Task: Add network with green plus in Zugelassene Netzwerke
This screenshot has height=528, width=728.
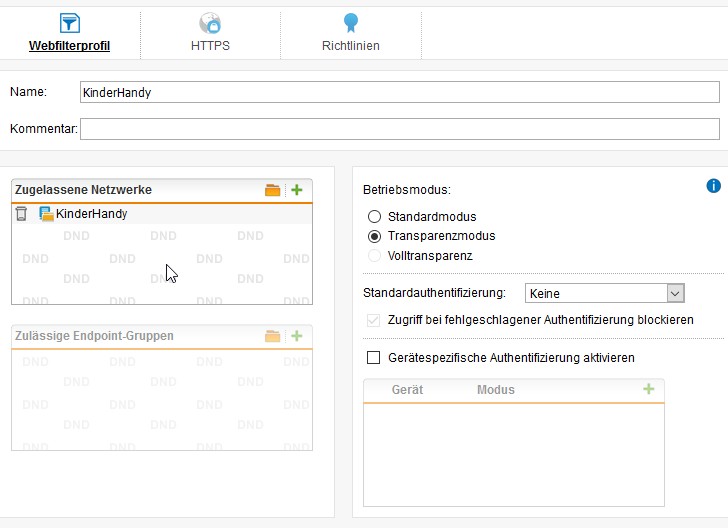Action: pos(297,189)
